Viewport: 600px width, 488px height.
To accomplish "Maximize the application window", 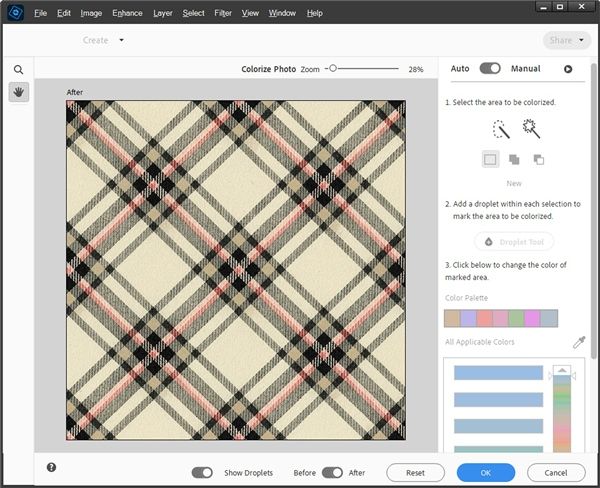I will [560, 7].
